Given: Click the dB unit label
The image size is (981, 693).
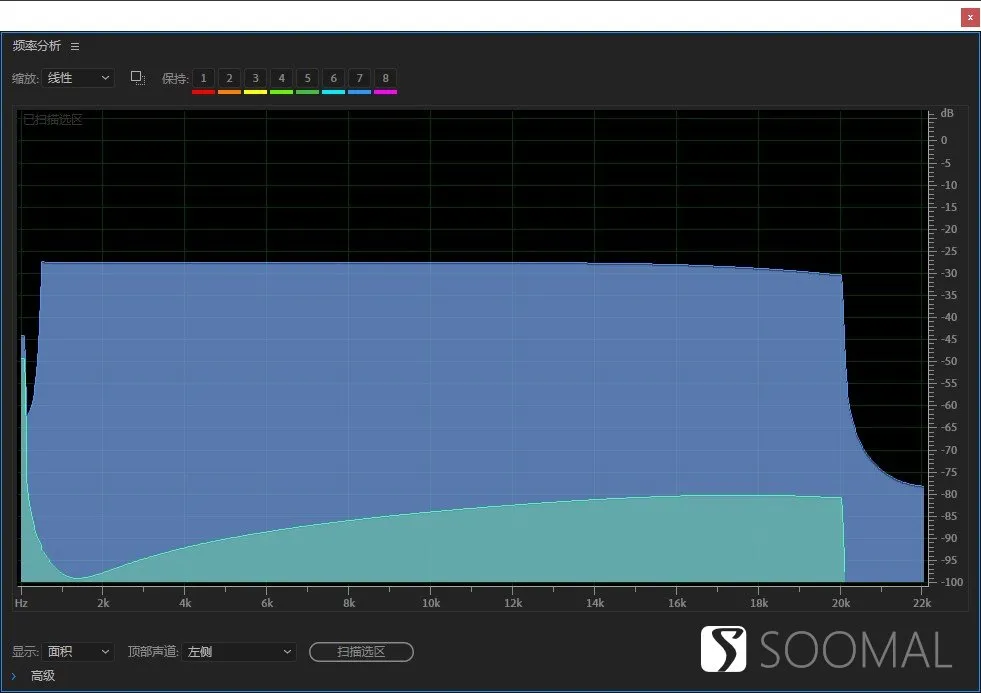Looking at the screenshot, I should click(x=947, y=113).
